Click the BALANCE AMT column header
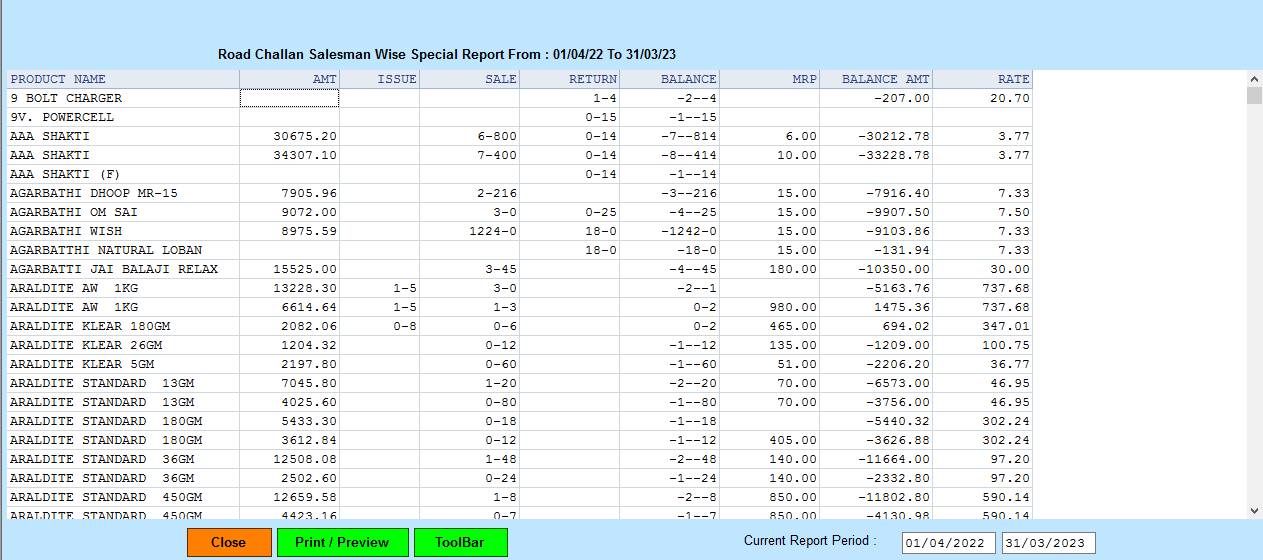The image size is (1263, 560). coord(876,79)
